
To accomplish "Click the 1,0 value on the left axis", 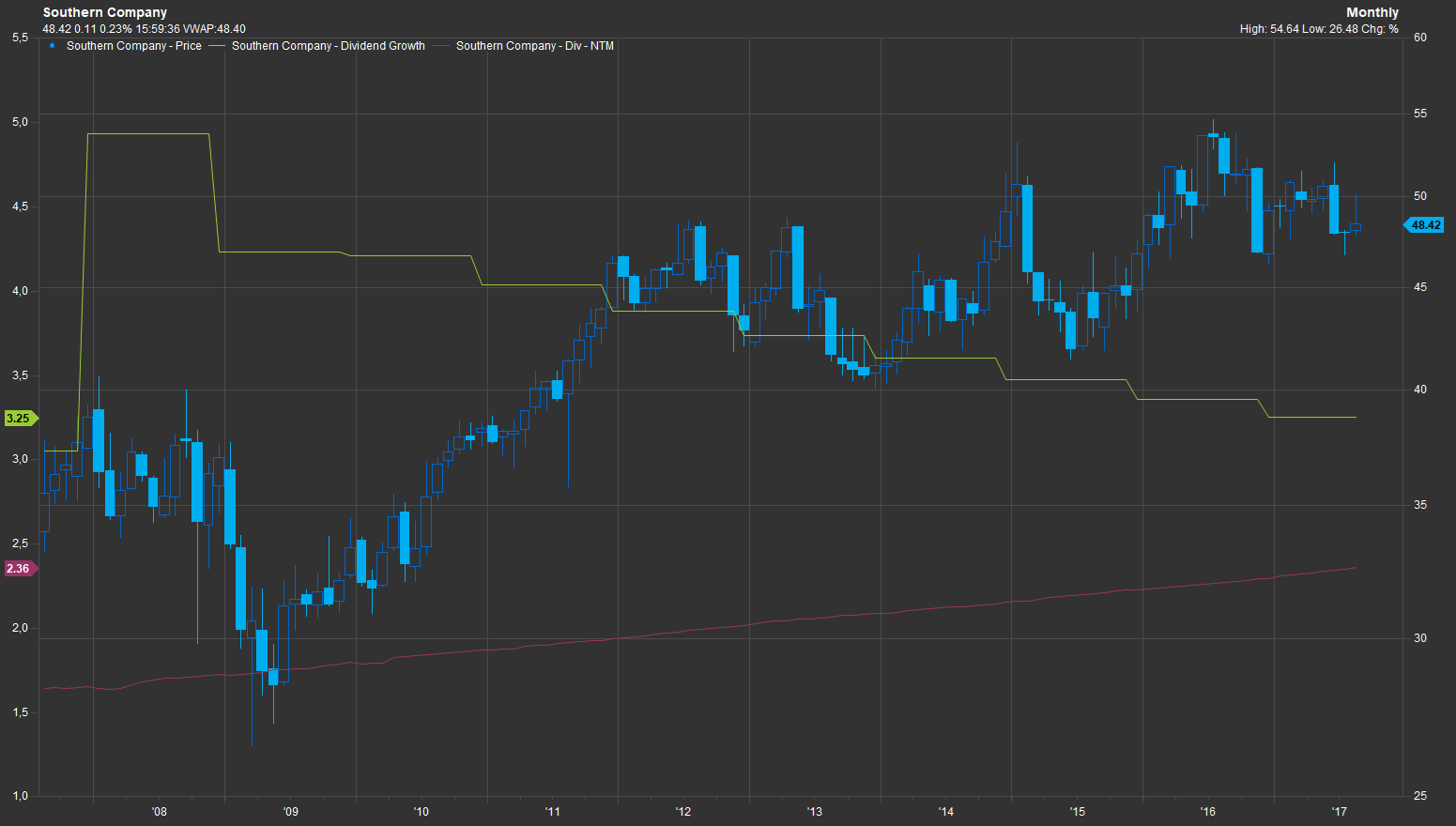I will (20, 796).
